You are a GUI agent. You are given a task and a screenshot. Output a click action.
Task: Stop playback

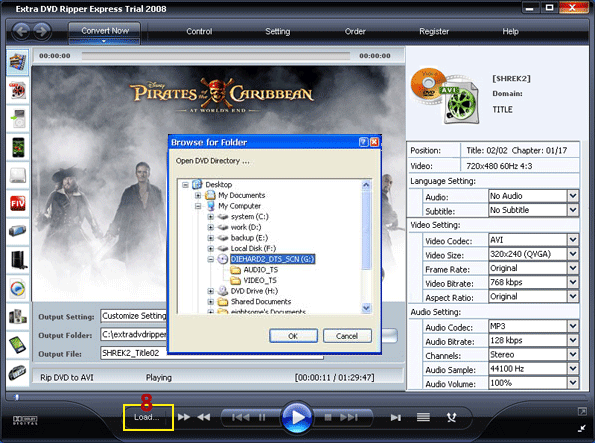pyautogui.click(x=328, y=418)
